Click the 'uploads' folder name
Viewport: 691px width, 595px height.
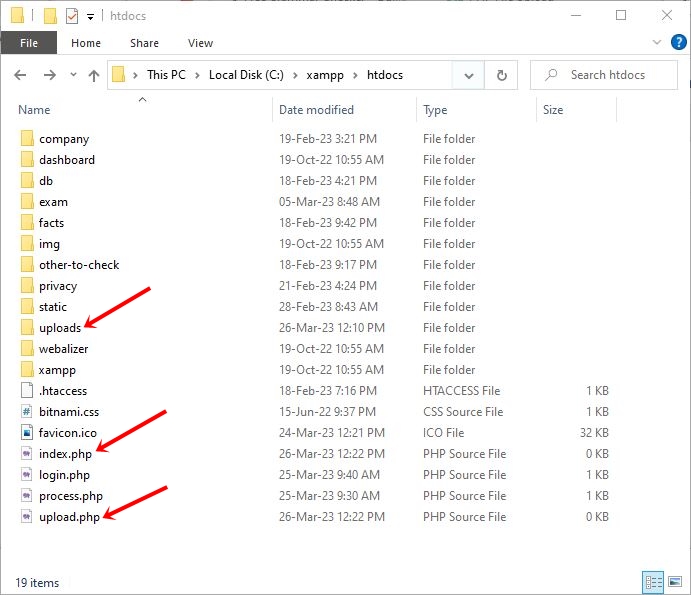[x=60, y=328]
